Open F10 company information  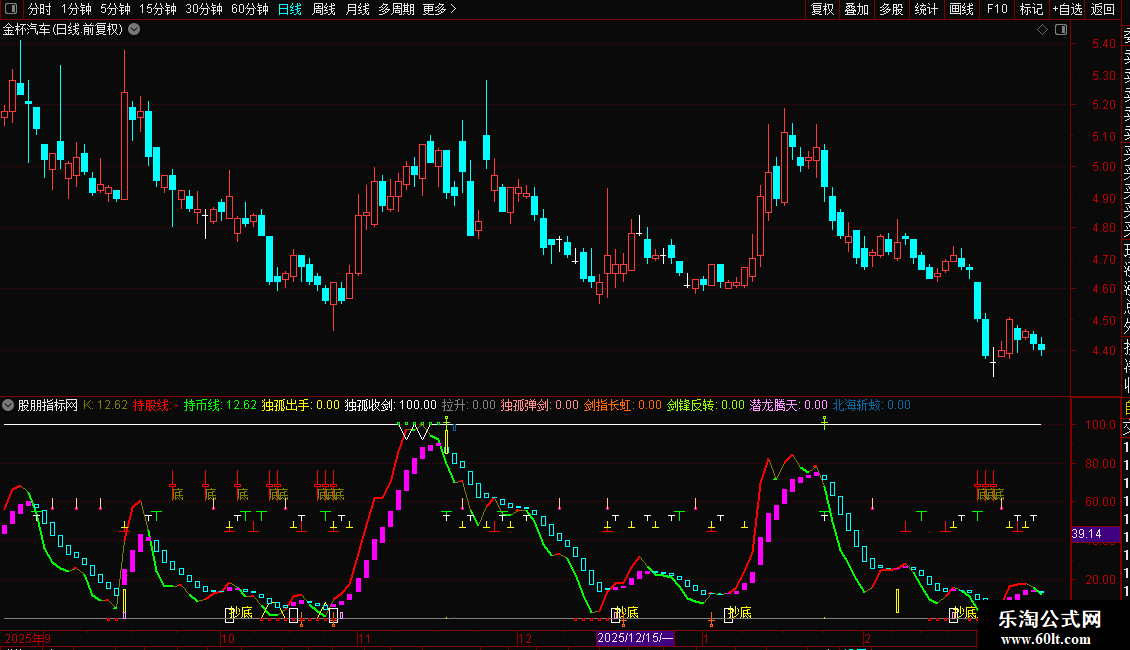pos(997,10)
